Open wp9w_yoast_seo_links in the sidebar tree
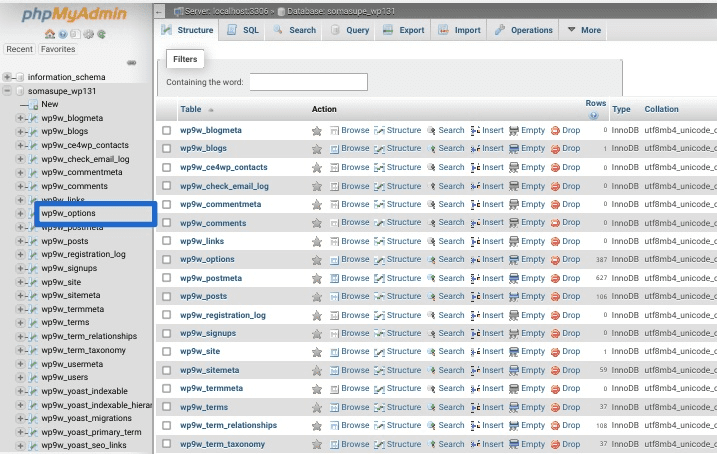The image size is (717, 454). pos(84,445)
